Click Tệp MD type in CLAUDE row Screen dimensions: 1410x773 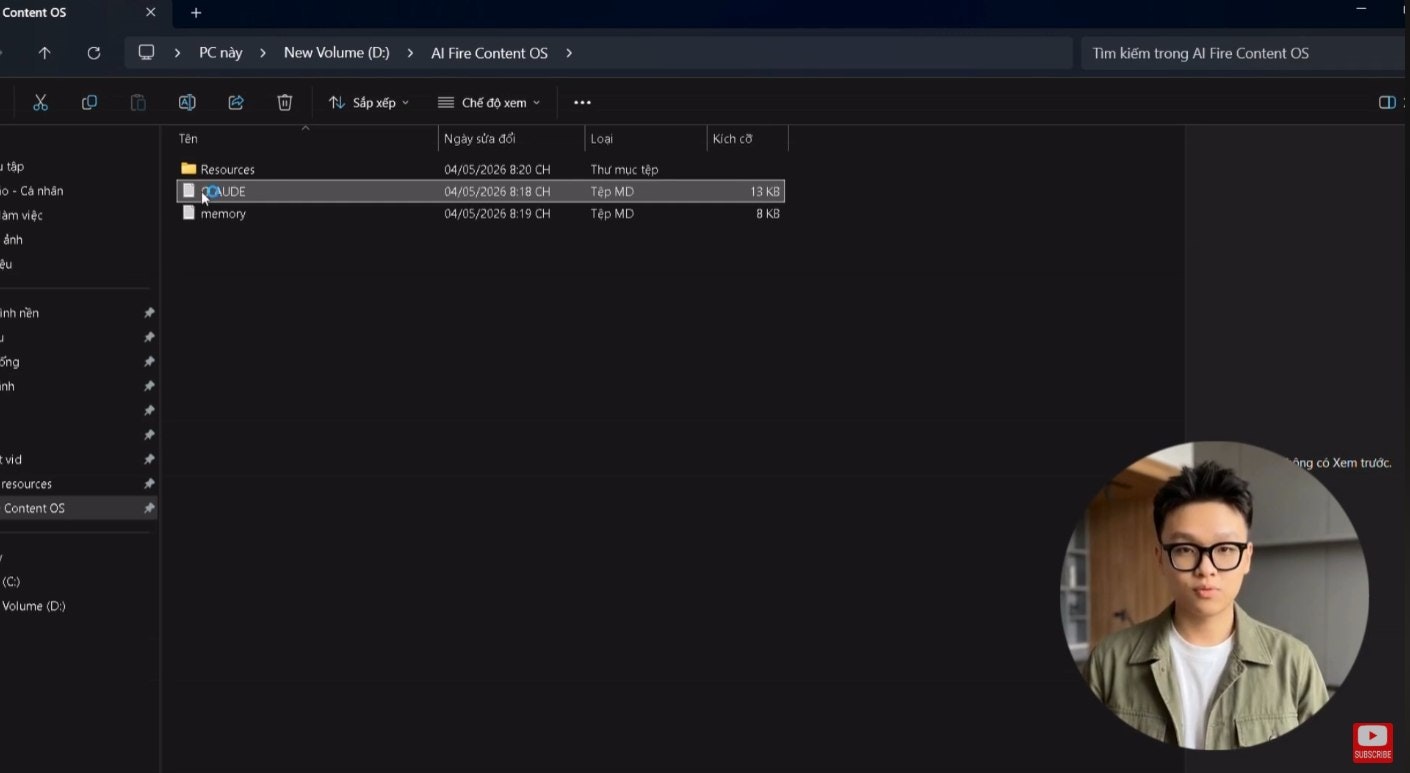(612, 191)
